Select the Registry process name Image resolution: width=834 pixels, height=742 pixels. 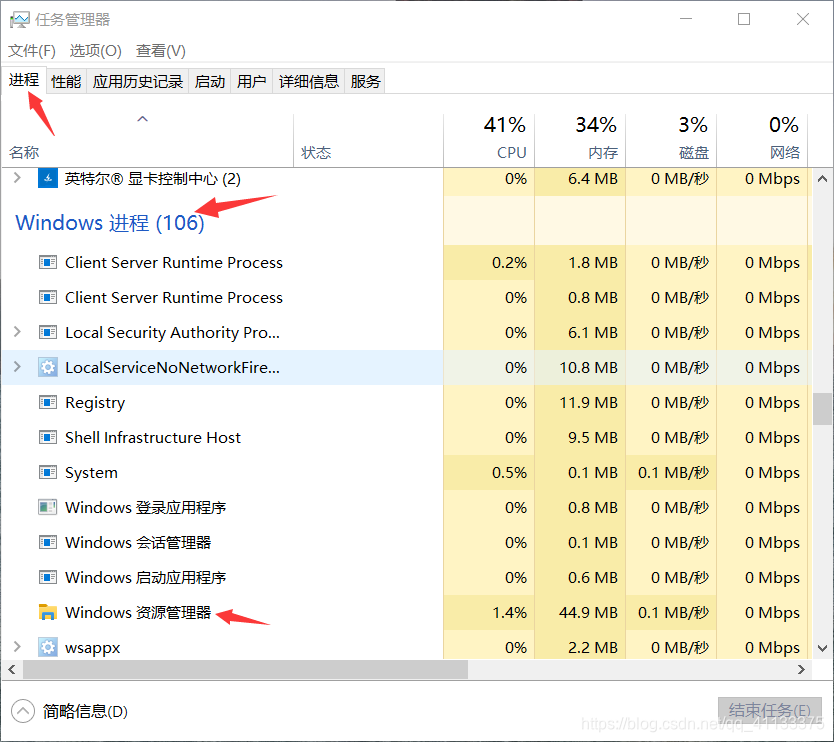tap(95, 403)
